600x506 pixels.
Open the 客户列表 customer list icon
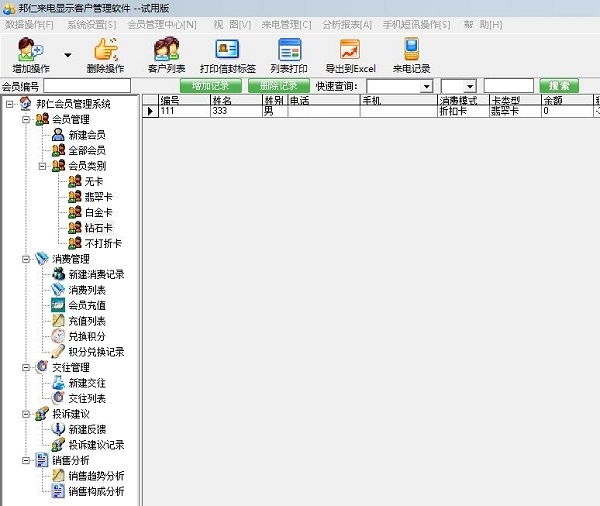(x=166, y=49)
